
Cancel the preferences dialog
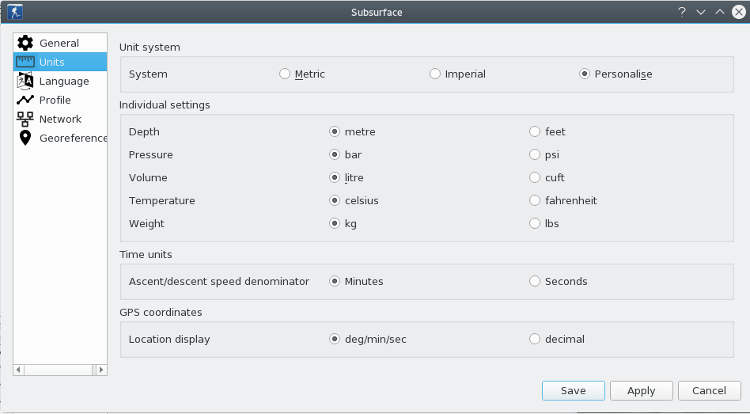pos(709,391)
